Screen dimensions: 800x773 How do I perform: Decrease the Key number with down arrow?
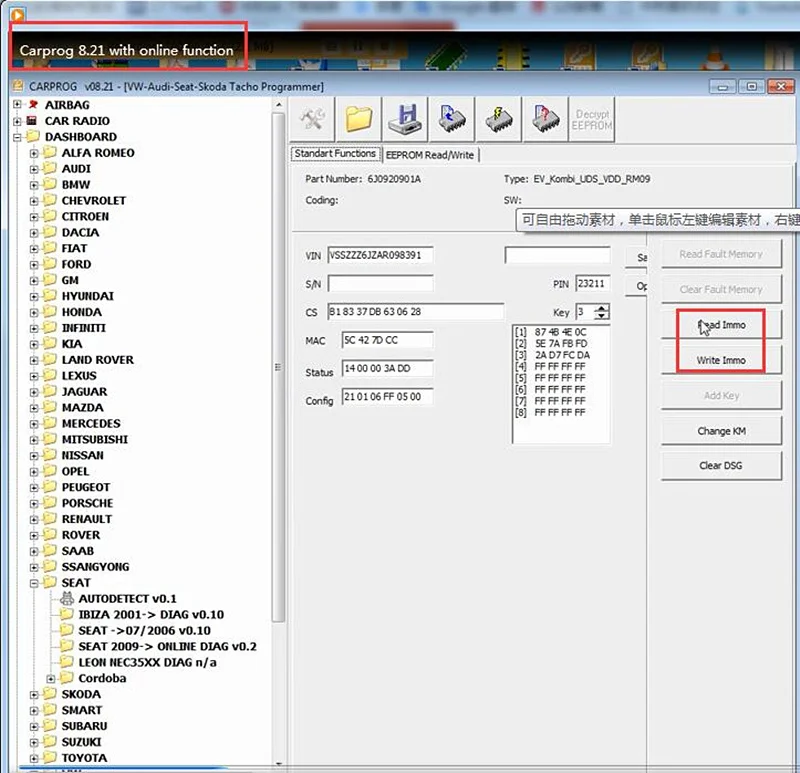pos(602,315)
